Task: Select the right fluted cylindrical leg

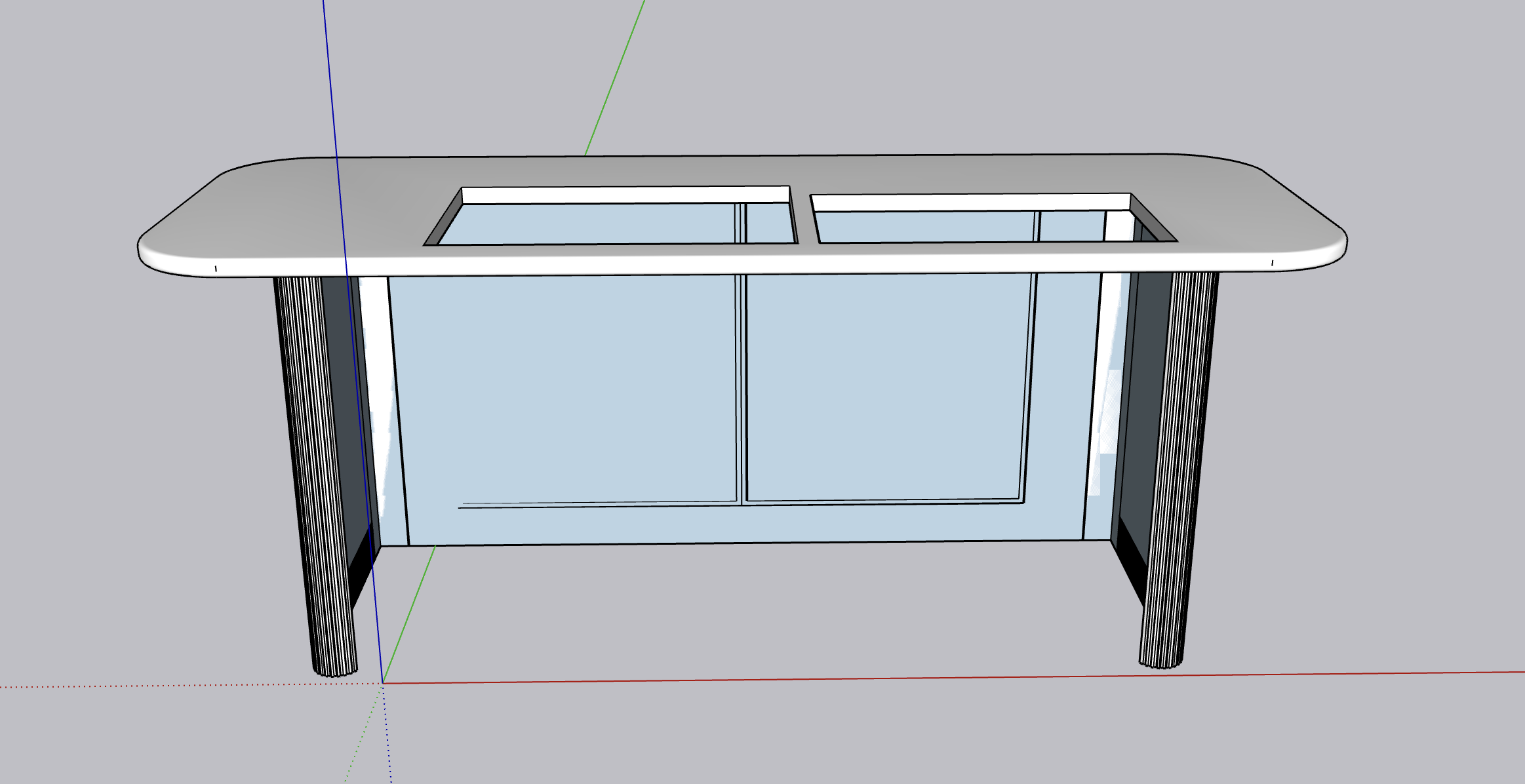Action: [1180, 459]
